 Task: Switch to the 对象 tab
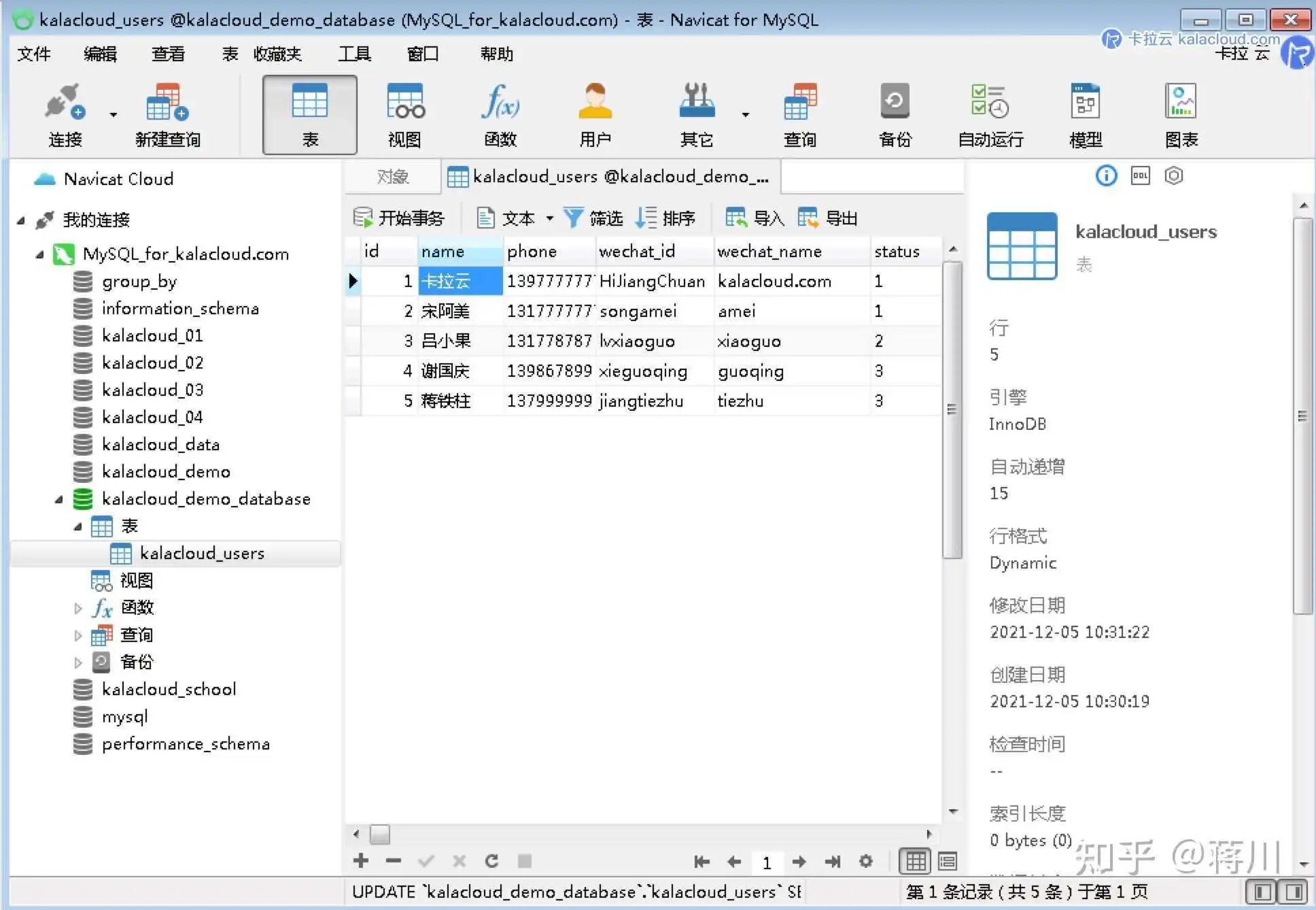pos(392,177)
